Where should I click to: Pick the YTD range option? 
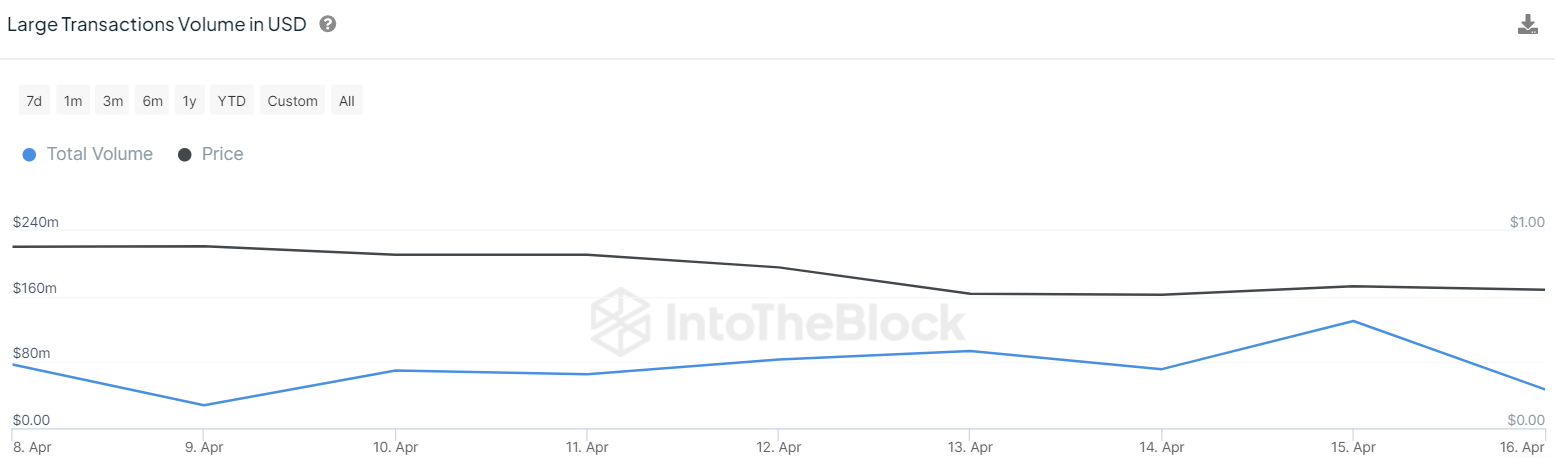coord(232,101)
